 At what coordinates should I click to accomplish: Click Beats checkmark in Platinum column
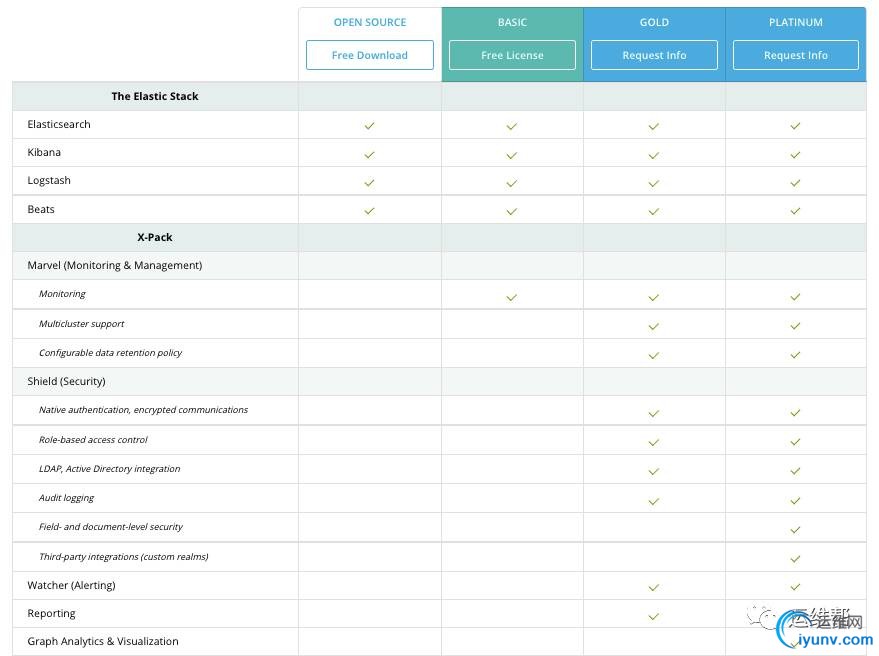point(795,211)
